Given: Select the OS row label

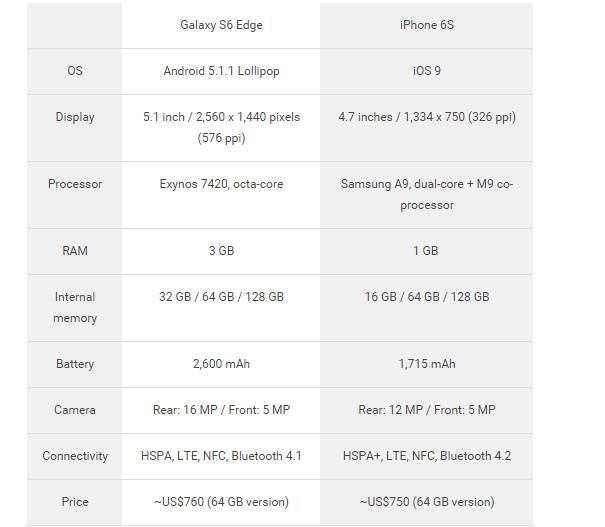Looking at the screenshot, I should tap(75, 71).
